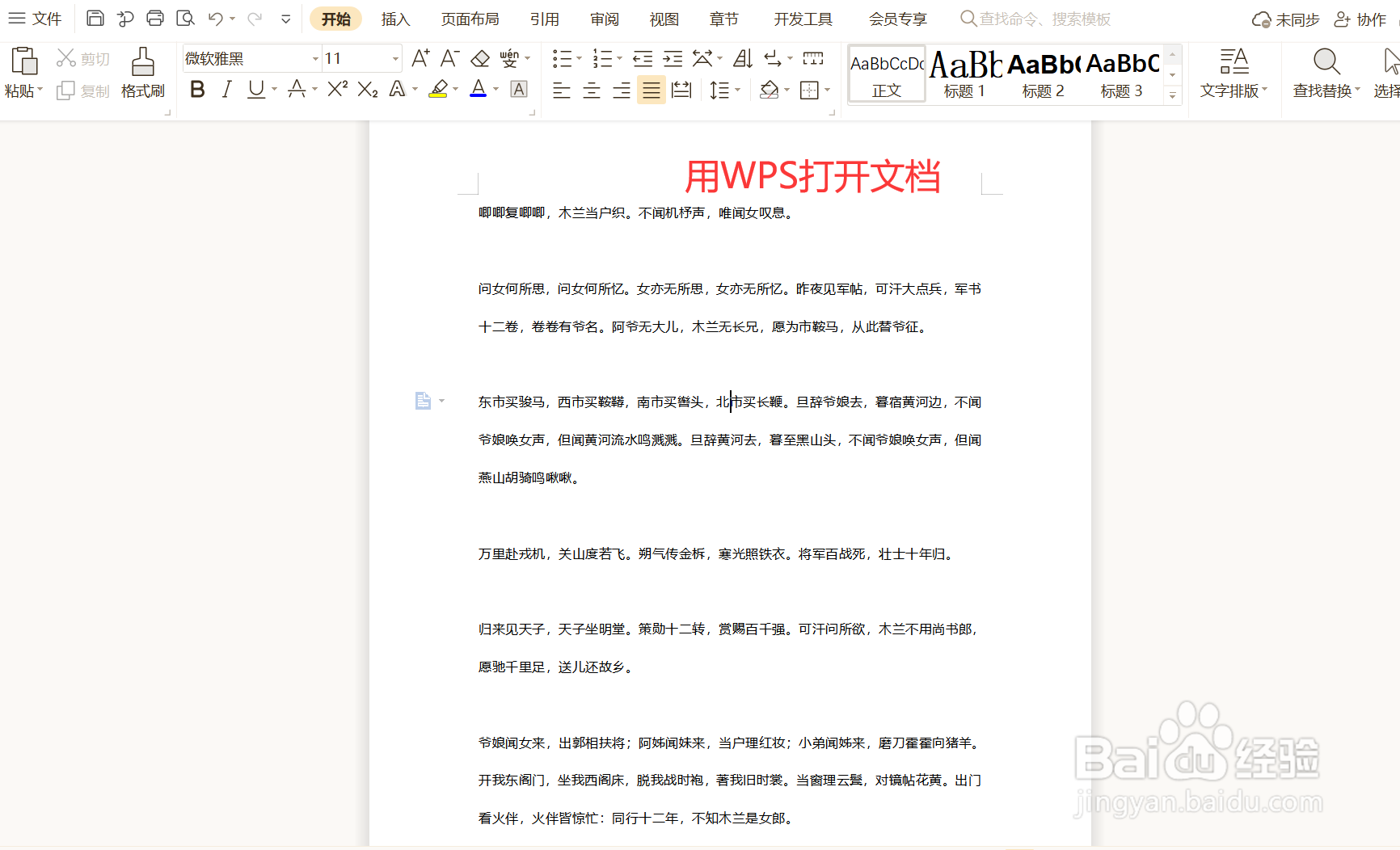Switch to the Developer Tools (开发工具) tab

(803, 19)
